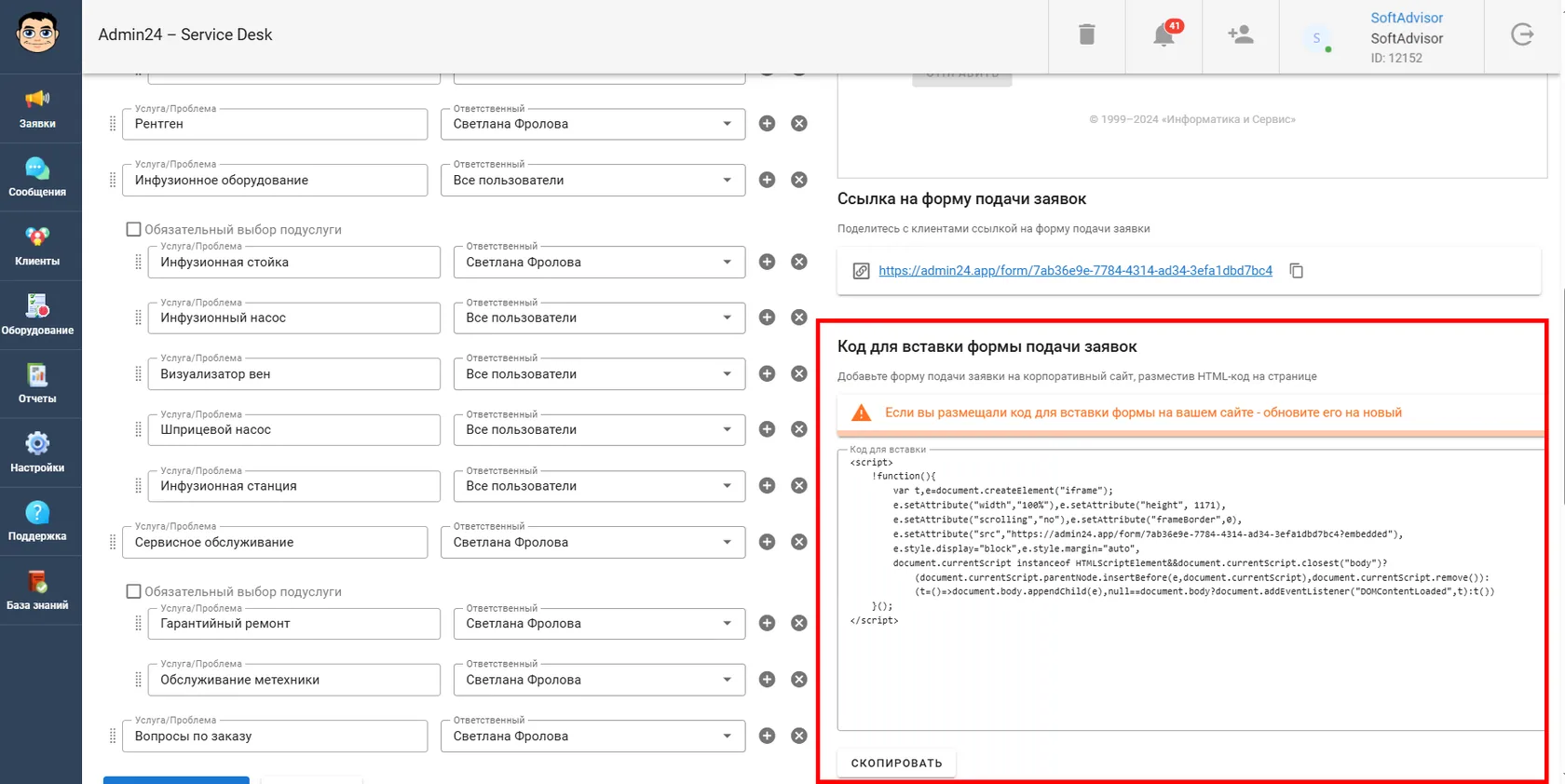
Task: Edit the Инфузионный насос service field
Action: pos(293,318)
